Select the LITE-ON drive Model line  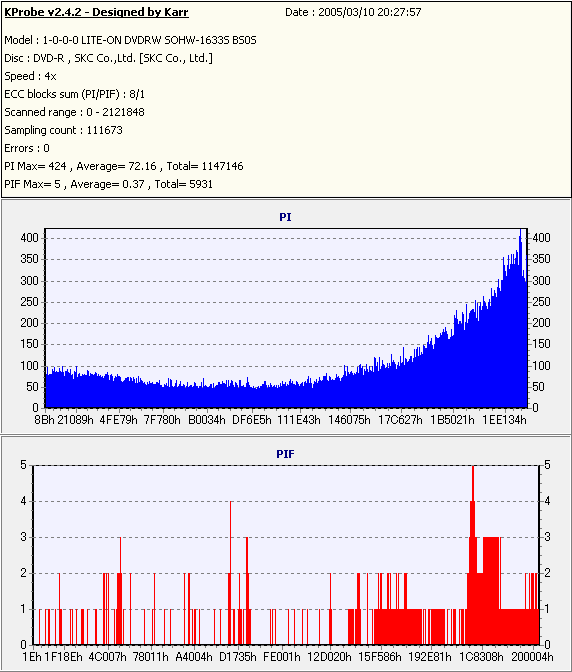[130, 40]
